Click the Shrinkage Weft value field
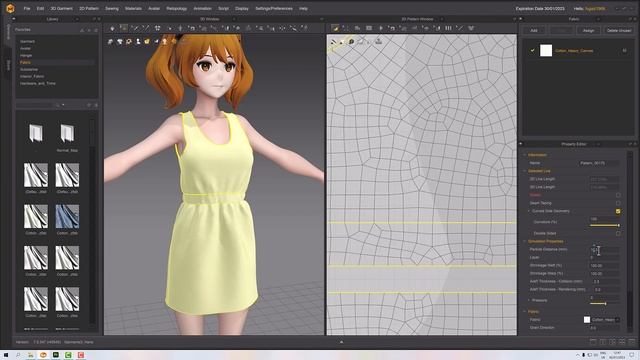The width and height of the screenshot is (640, 360). point(604,265)
